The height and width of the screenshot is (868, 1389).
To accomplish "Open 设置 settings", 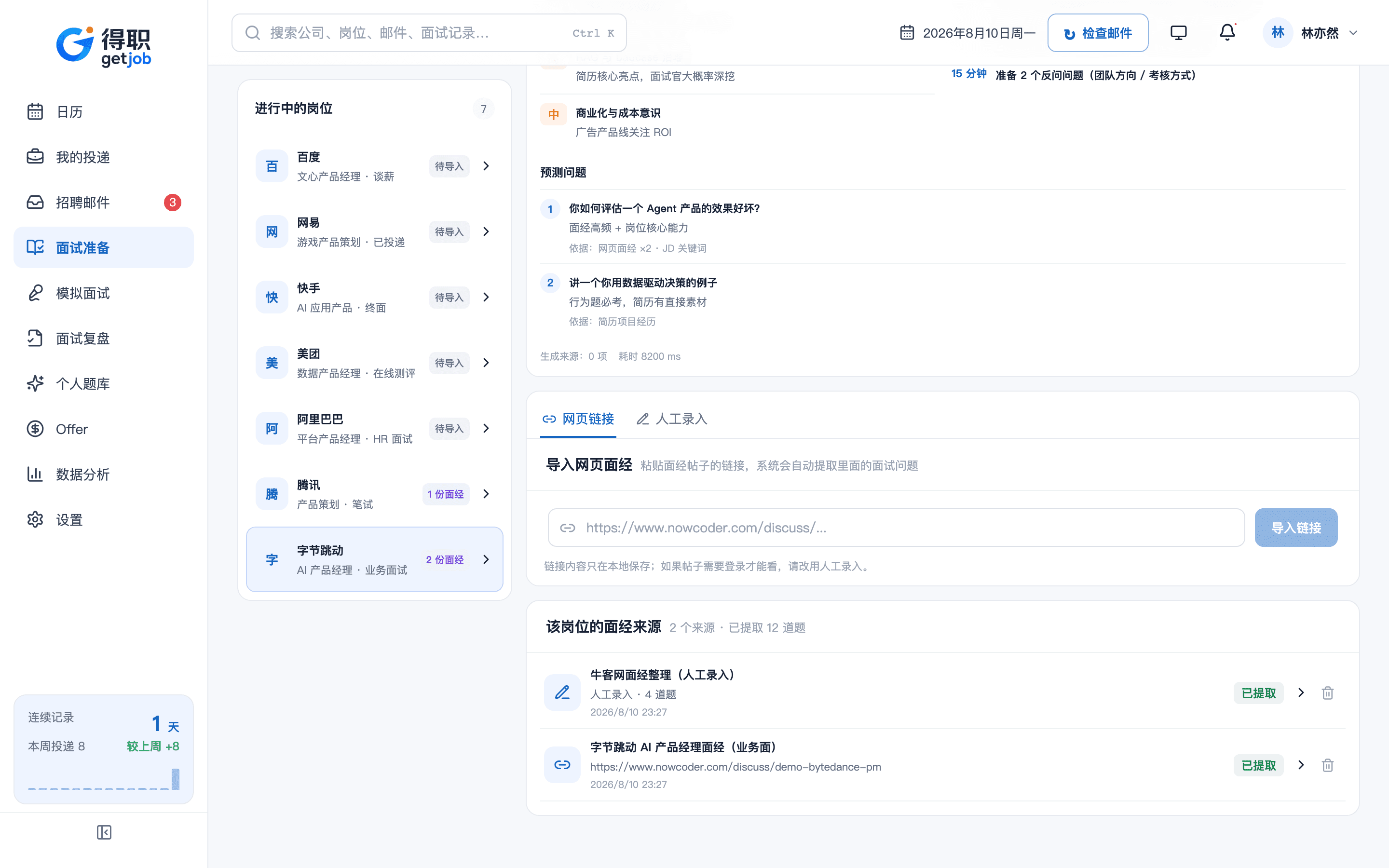I will 103,519.
